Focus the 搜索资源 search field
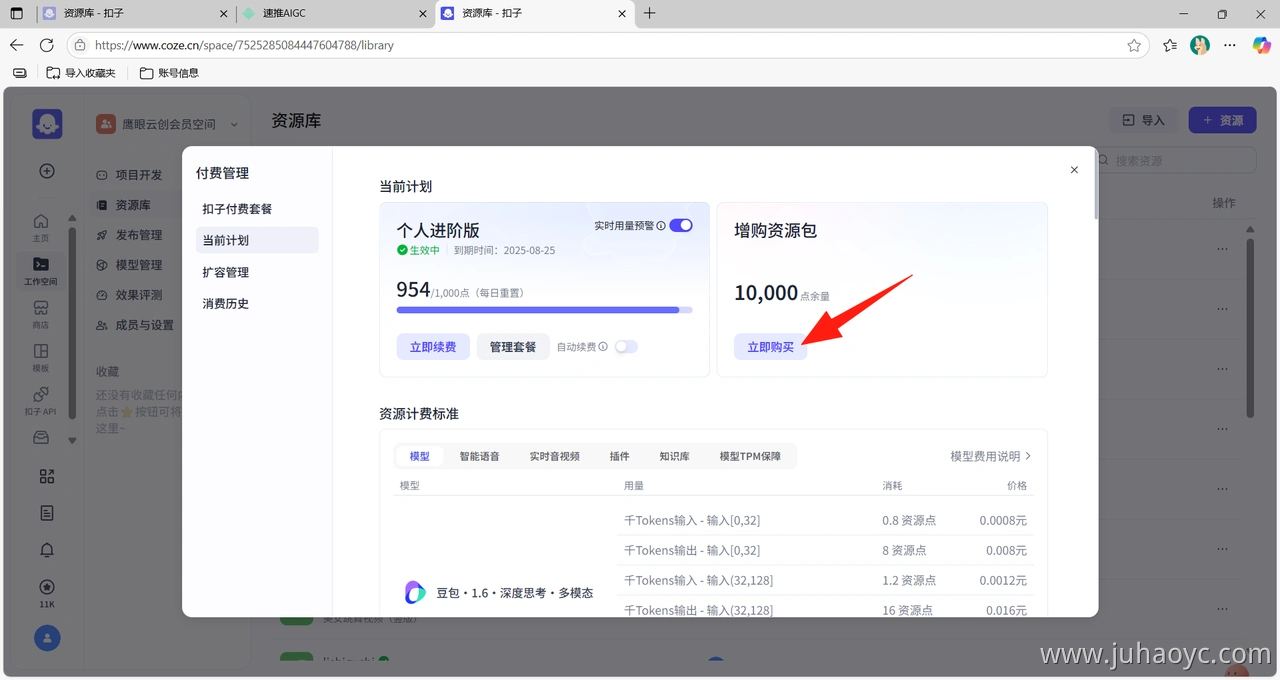This screenshot has height=680, width=1280. pos(1177,160)
